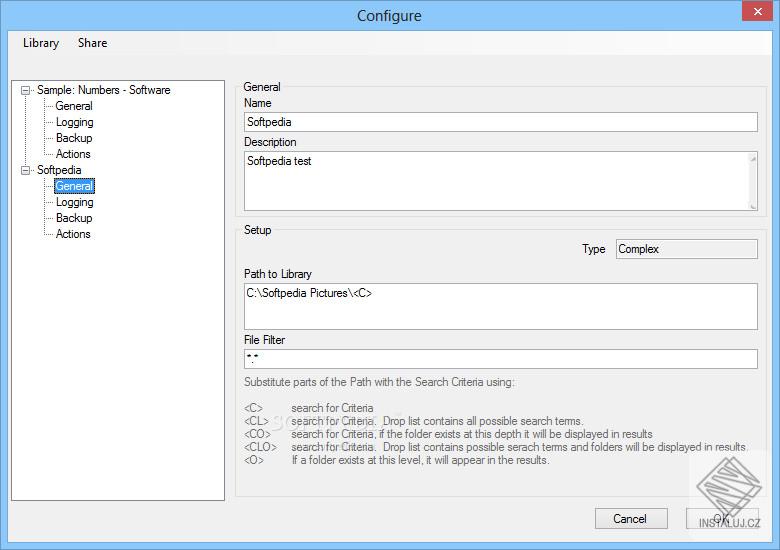Viewport: 780px width, 550px height.
Task: Open Actions under the Softpedia node
Action: 73,234
